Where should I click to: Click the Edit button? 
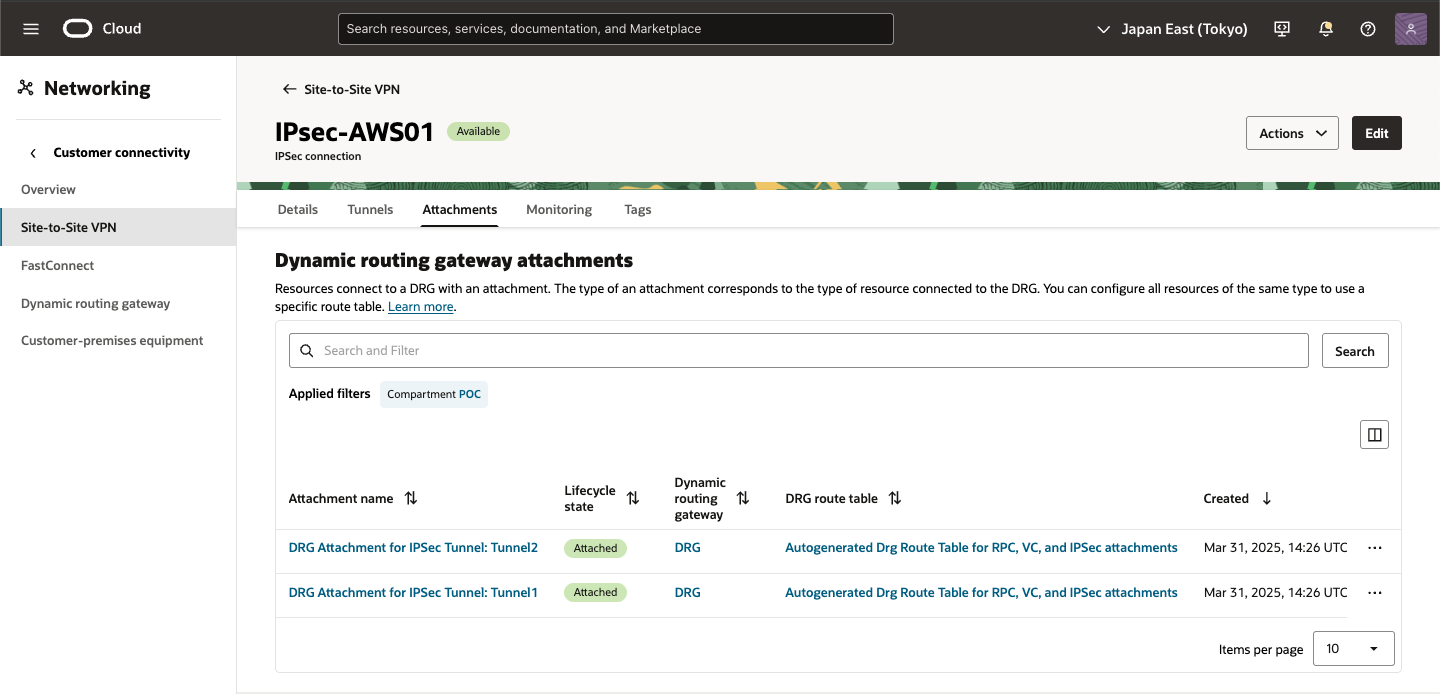click(x=1377, y=133)
